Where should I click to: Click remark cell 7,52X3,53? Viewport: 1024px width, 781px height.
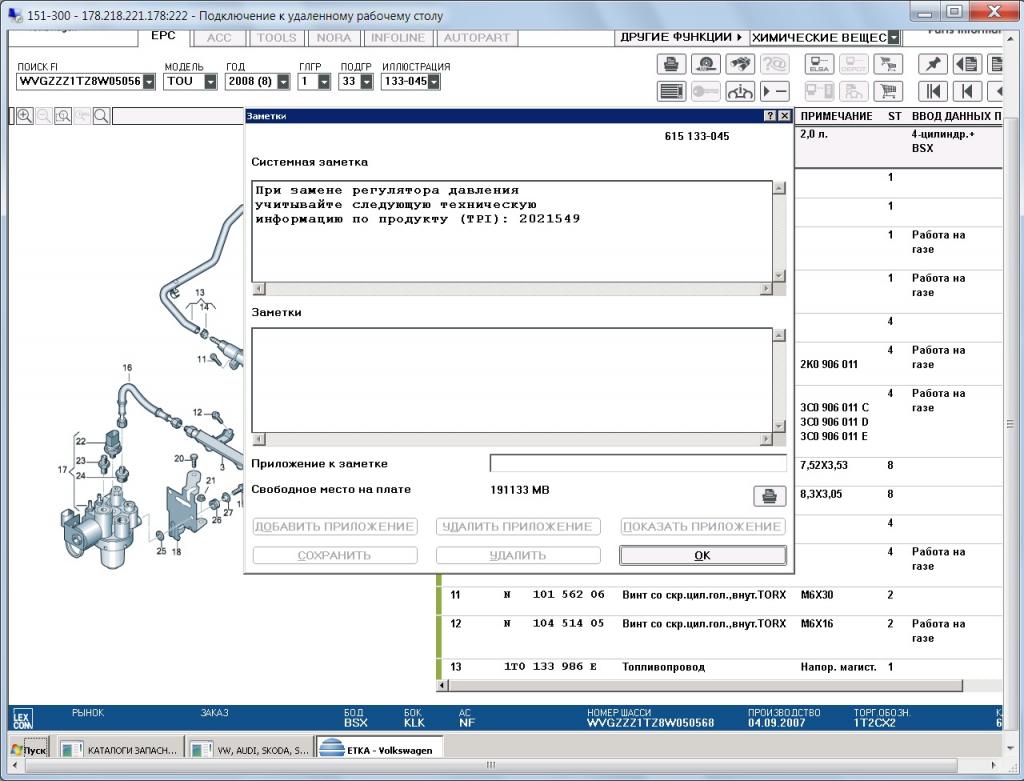(824, 465)
